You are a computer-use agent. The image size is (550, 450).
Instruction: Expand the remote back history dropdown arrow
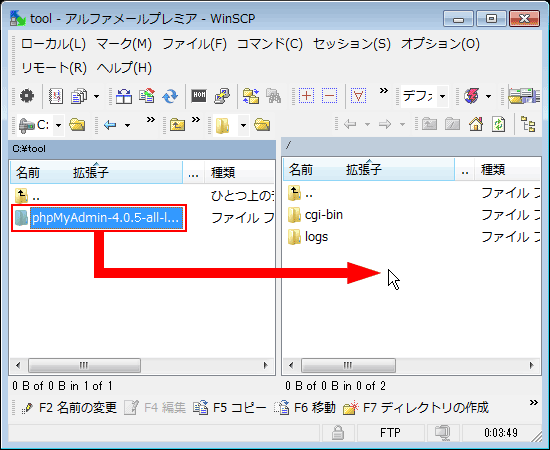(367, 124)
